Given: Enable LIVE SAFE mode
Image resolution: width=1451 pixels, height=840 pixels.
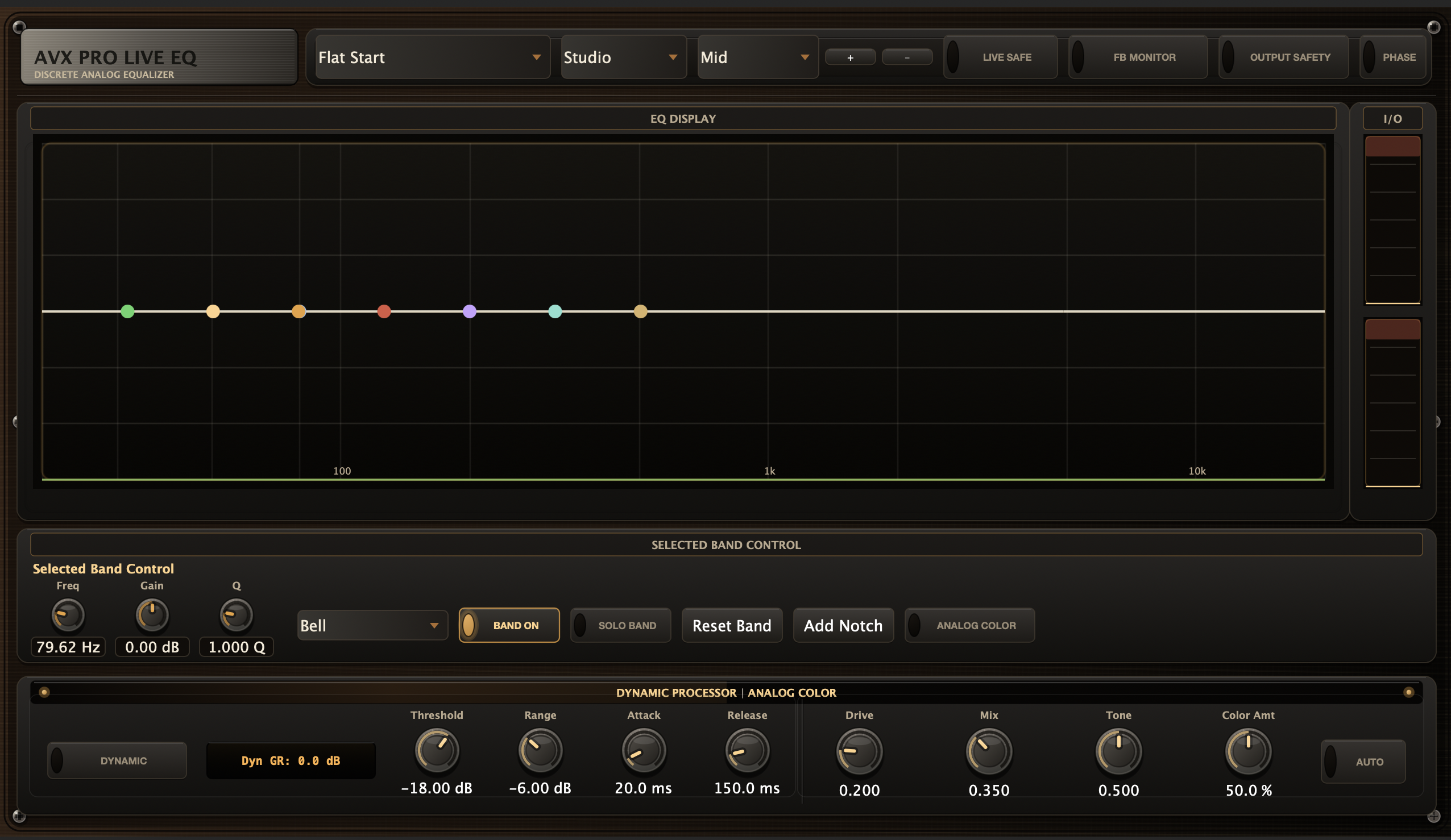Looking at the screenshot, I should pyautogui.click(x=1001, y=57).
